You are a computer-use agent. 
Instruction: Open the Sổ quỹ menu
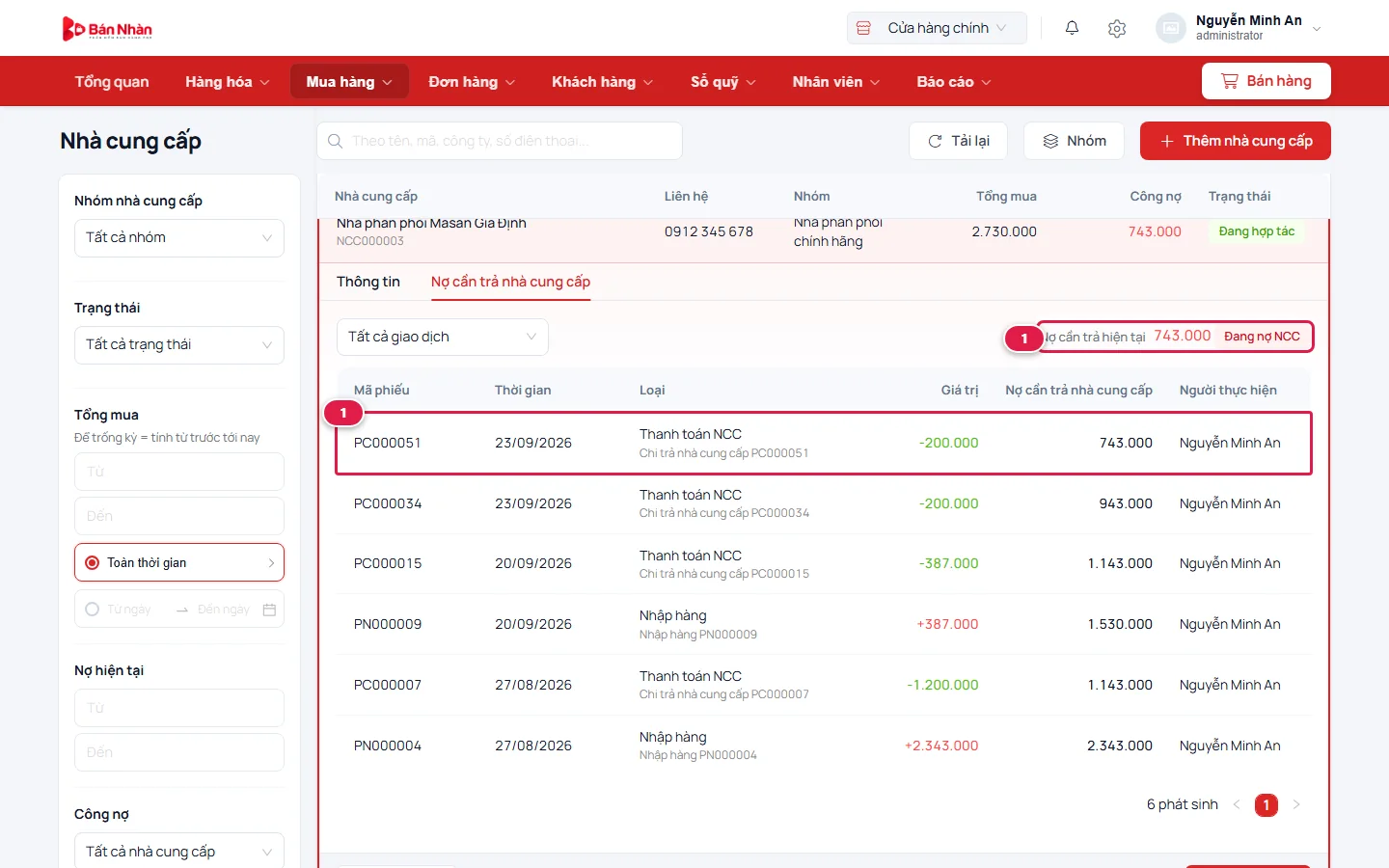[x=722, y=82]
